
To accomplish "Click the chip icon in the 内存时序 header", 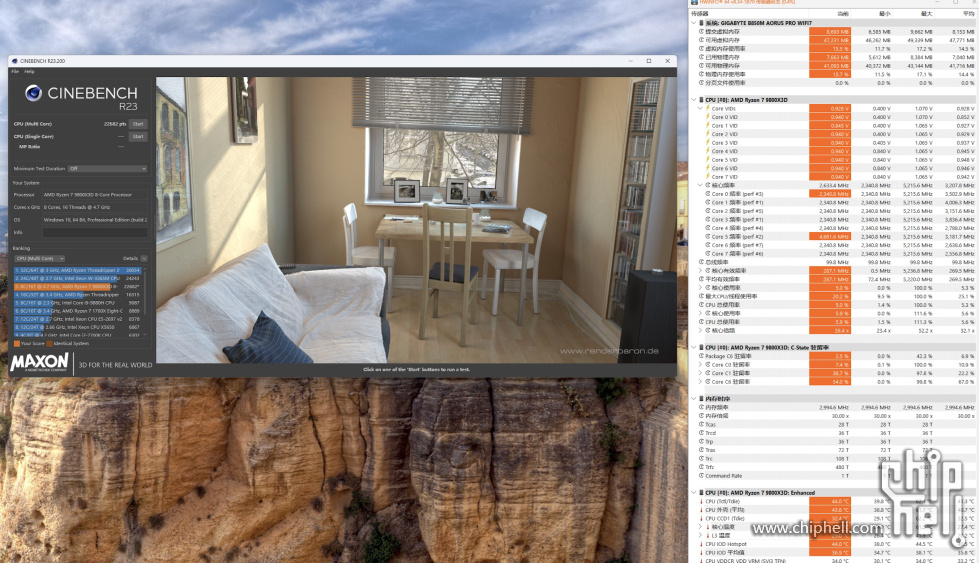I will click(x=701, y=398).
